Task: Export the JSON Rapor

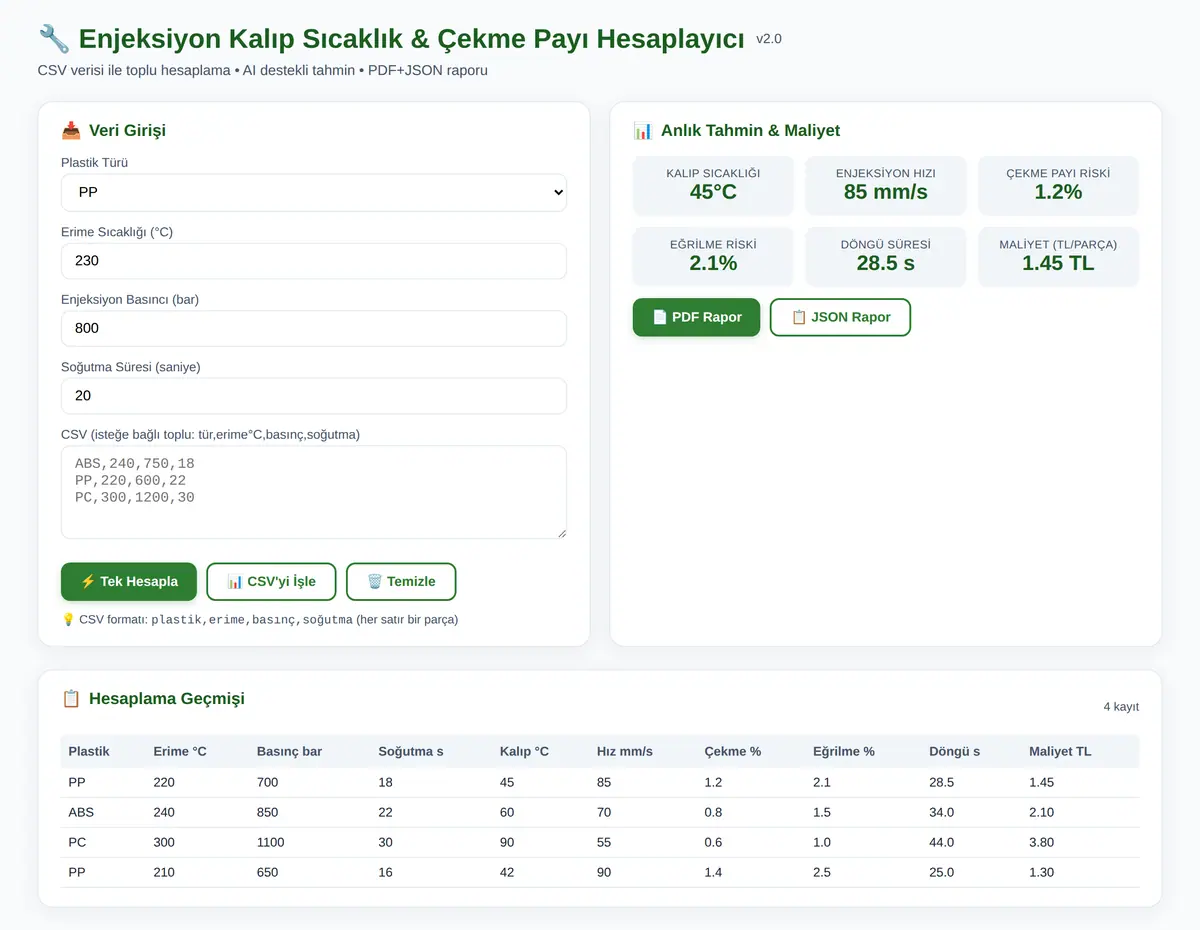Action: [840, 317]
